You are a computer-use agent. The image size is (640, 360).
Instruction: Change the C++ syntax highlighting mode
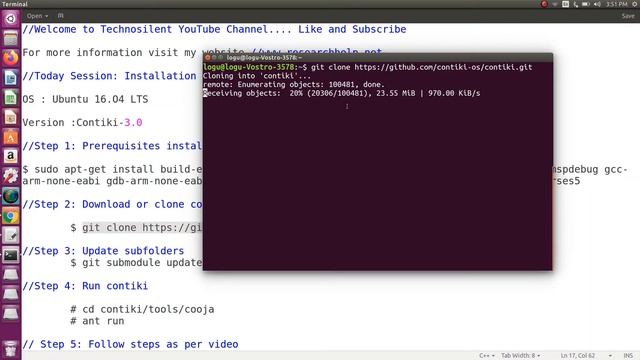(487, 356)
